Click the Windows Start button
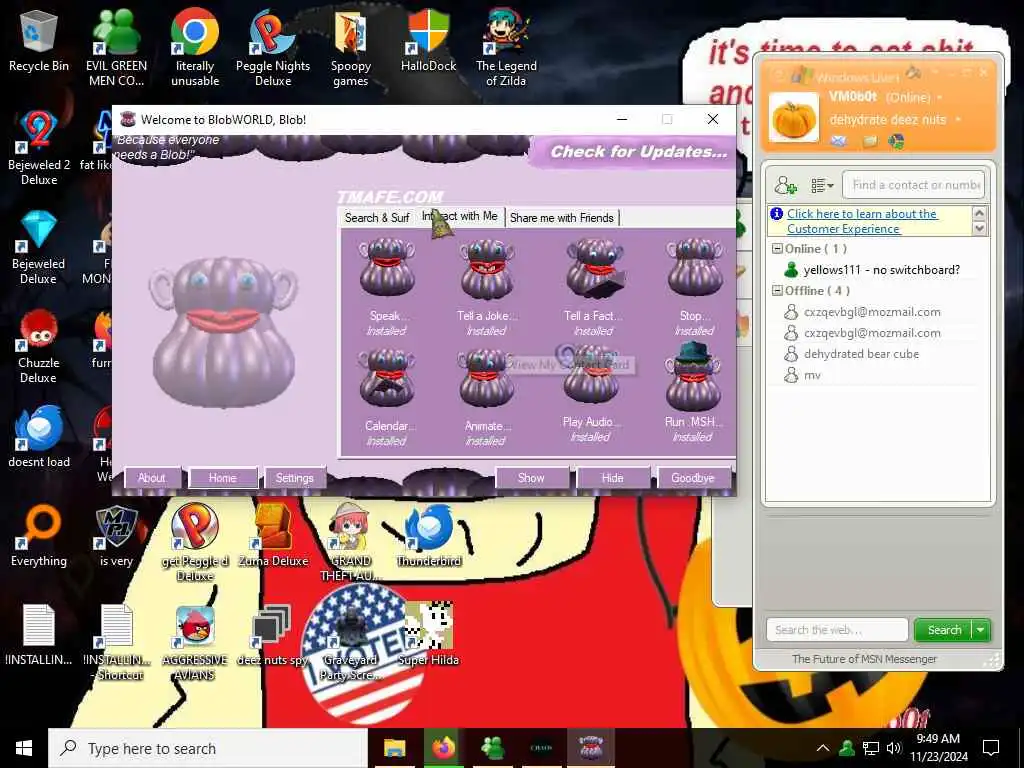 (24, 748)
